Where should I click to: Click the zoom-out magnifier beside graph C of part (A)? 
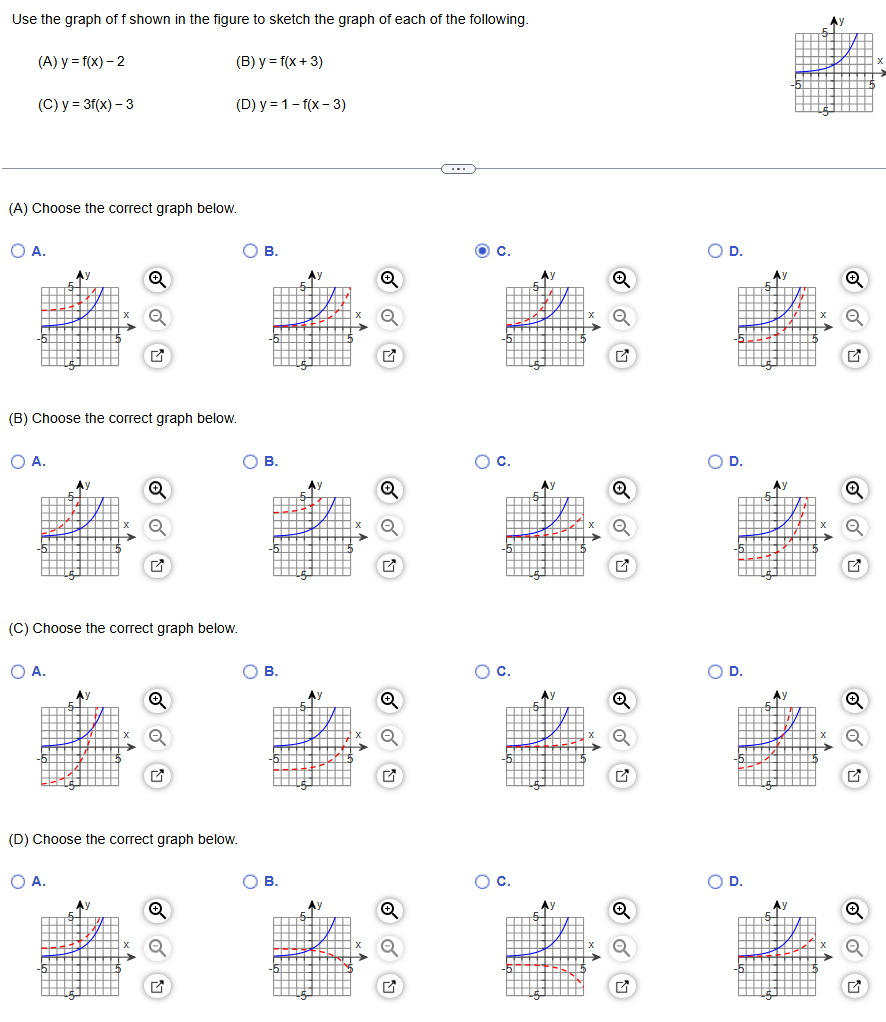click(621, 318)
